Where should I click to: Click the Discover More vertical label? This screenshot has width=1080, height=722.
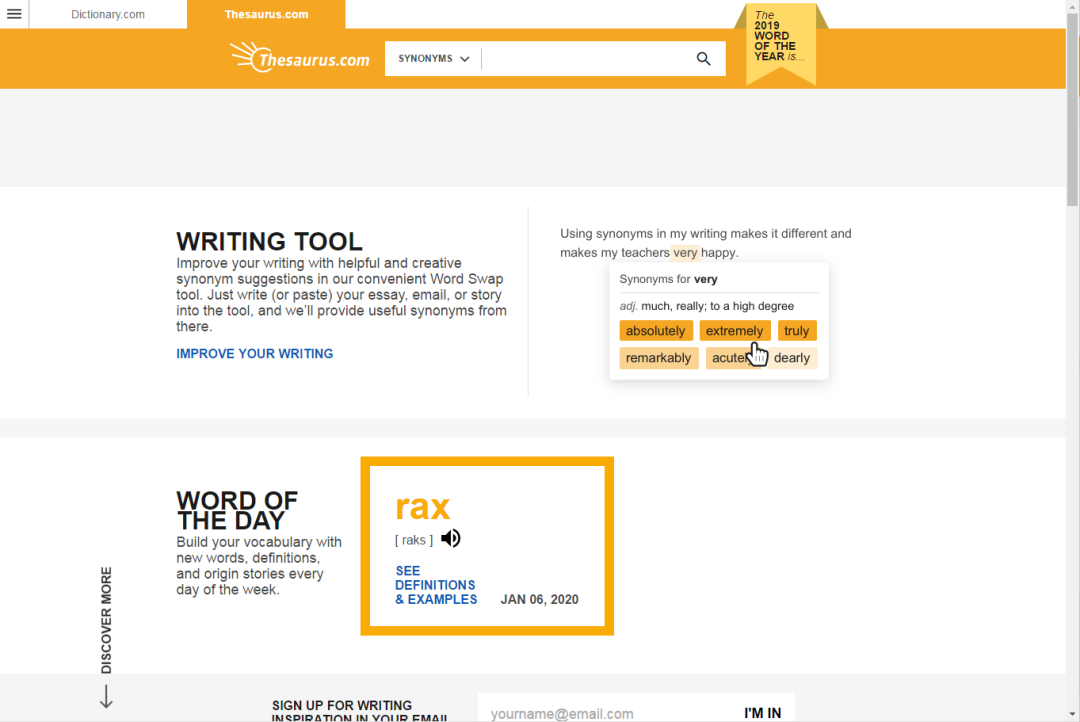tap(106, 620)
